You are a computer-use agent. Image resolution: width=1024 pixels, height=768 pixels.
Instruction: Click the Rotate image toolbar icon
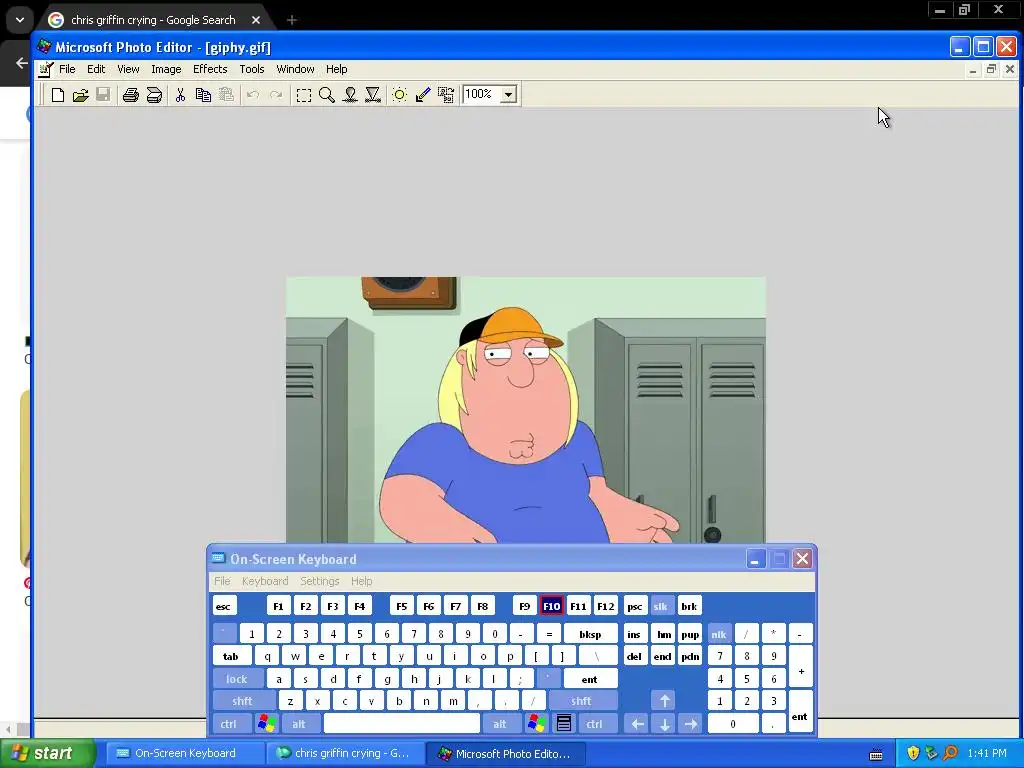point(446,95)
